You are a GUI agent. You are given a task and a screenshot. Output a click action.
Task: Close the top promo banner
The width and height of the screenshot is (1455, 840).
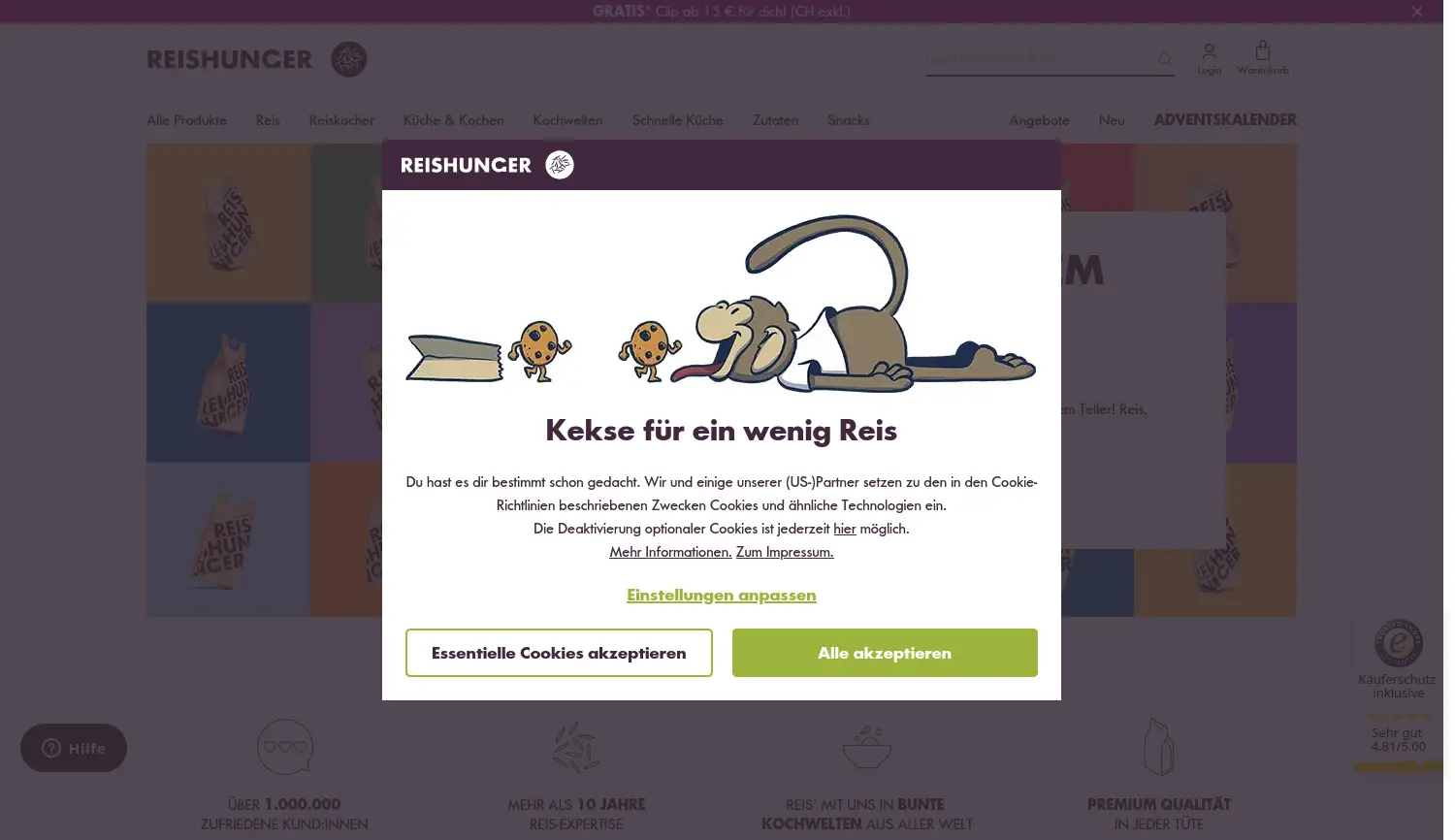(1416, 12)
